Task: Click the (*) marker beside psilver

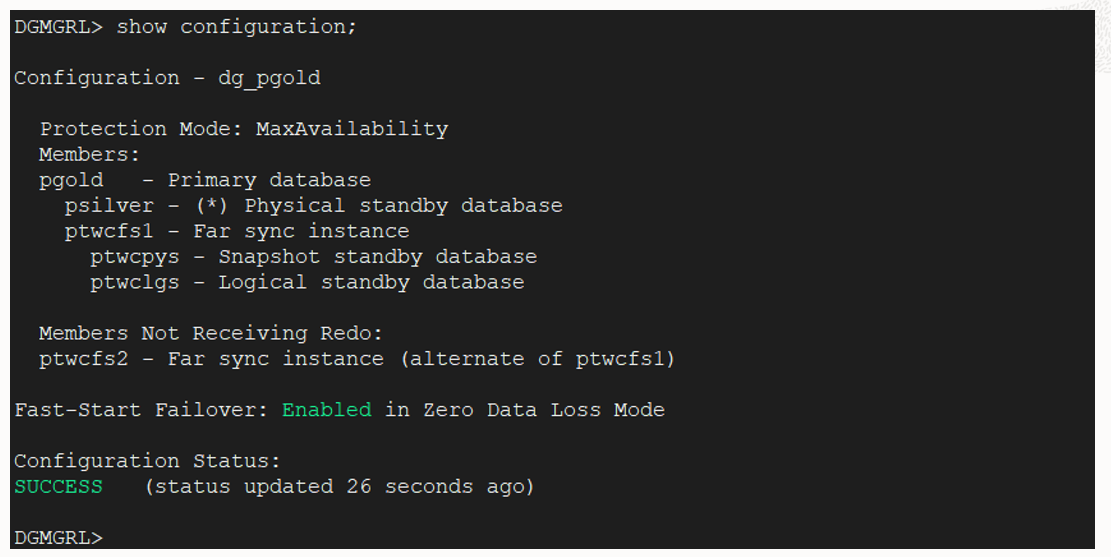Action: pyautogui.click(x=212, y=206)
